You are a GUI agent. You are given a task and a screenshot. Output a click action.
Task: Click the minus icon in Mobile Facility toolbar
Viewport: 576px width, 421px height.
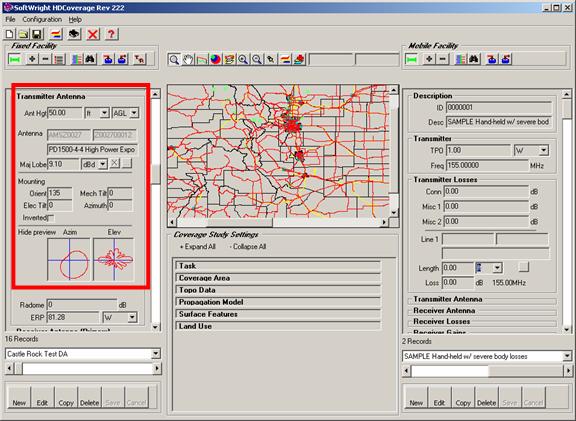(443, 59)
